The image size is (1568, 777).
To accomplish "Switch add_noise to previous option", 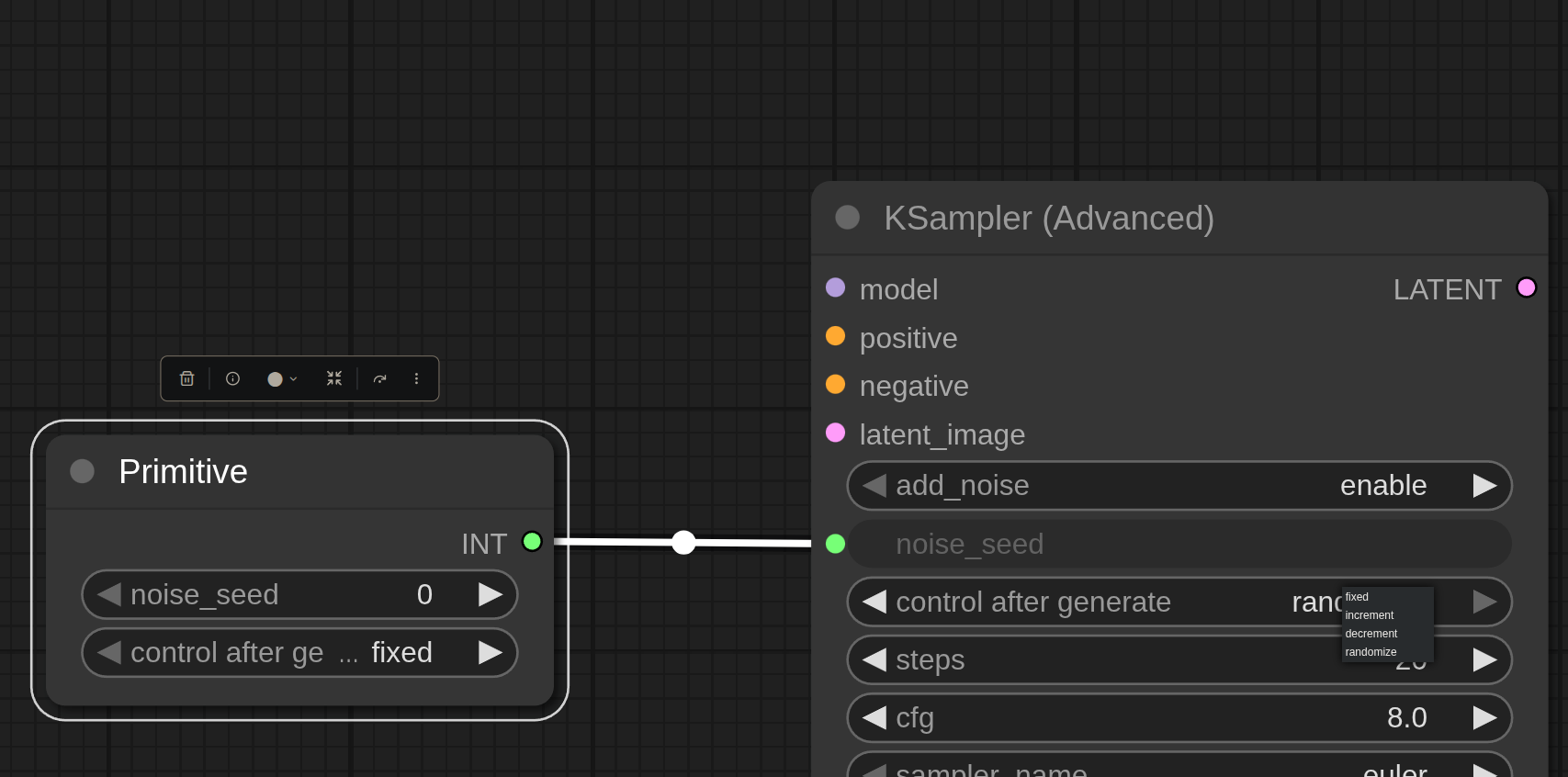I will [x=874, y=485].
